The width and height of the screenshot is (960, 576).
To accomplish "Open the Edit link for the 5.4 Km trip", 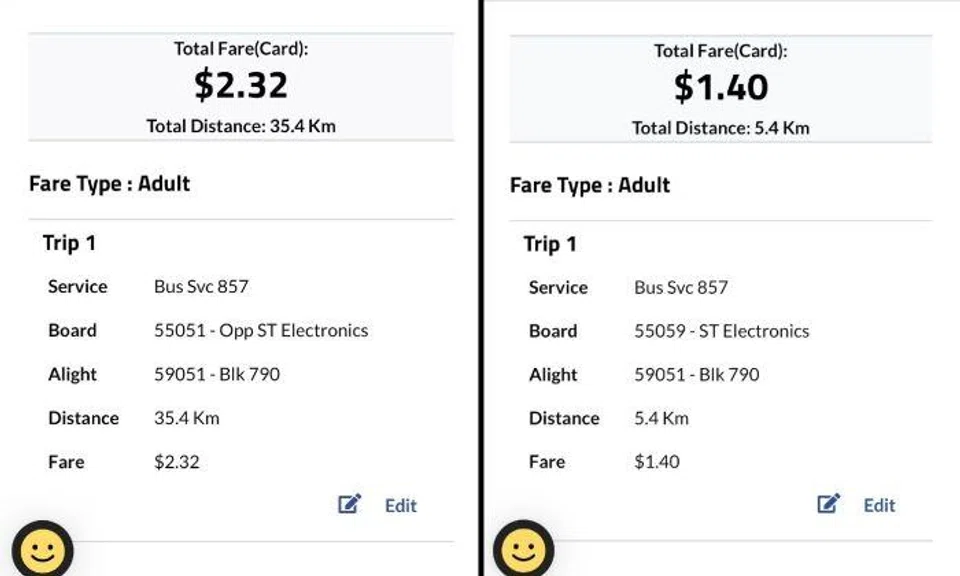I will pos(879,505).
